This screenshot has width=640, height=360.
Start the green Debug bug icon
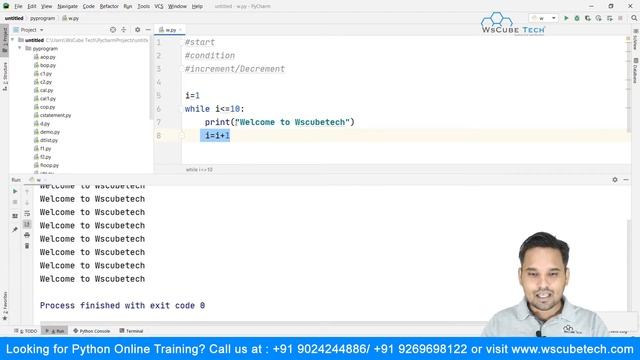pyautogui.click(x=577, y=18)
